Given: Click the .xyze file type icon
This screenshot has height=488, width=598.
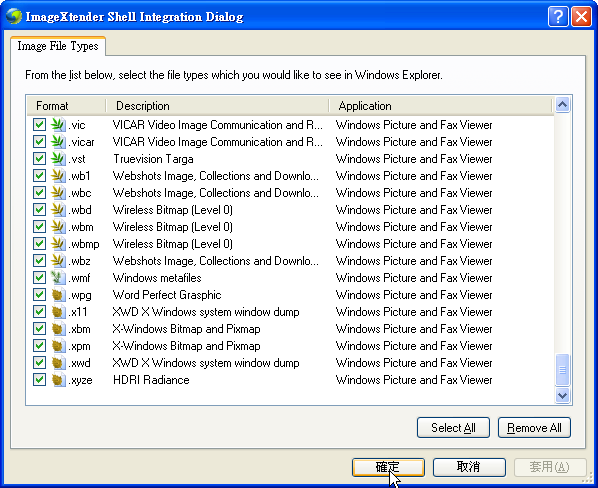Looking at the screenshot, I should pos(58,380).
